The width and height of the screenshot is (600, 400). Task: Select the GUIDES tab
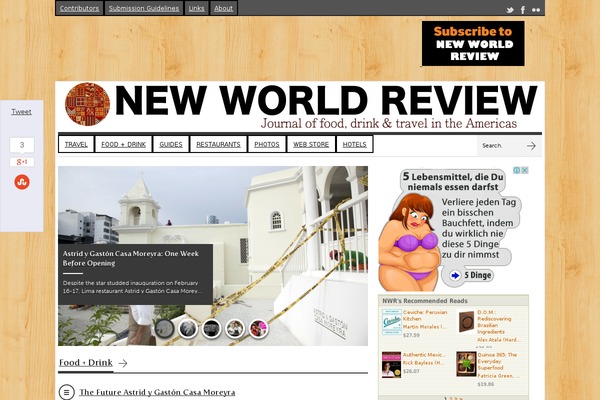pos(171,144)
